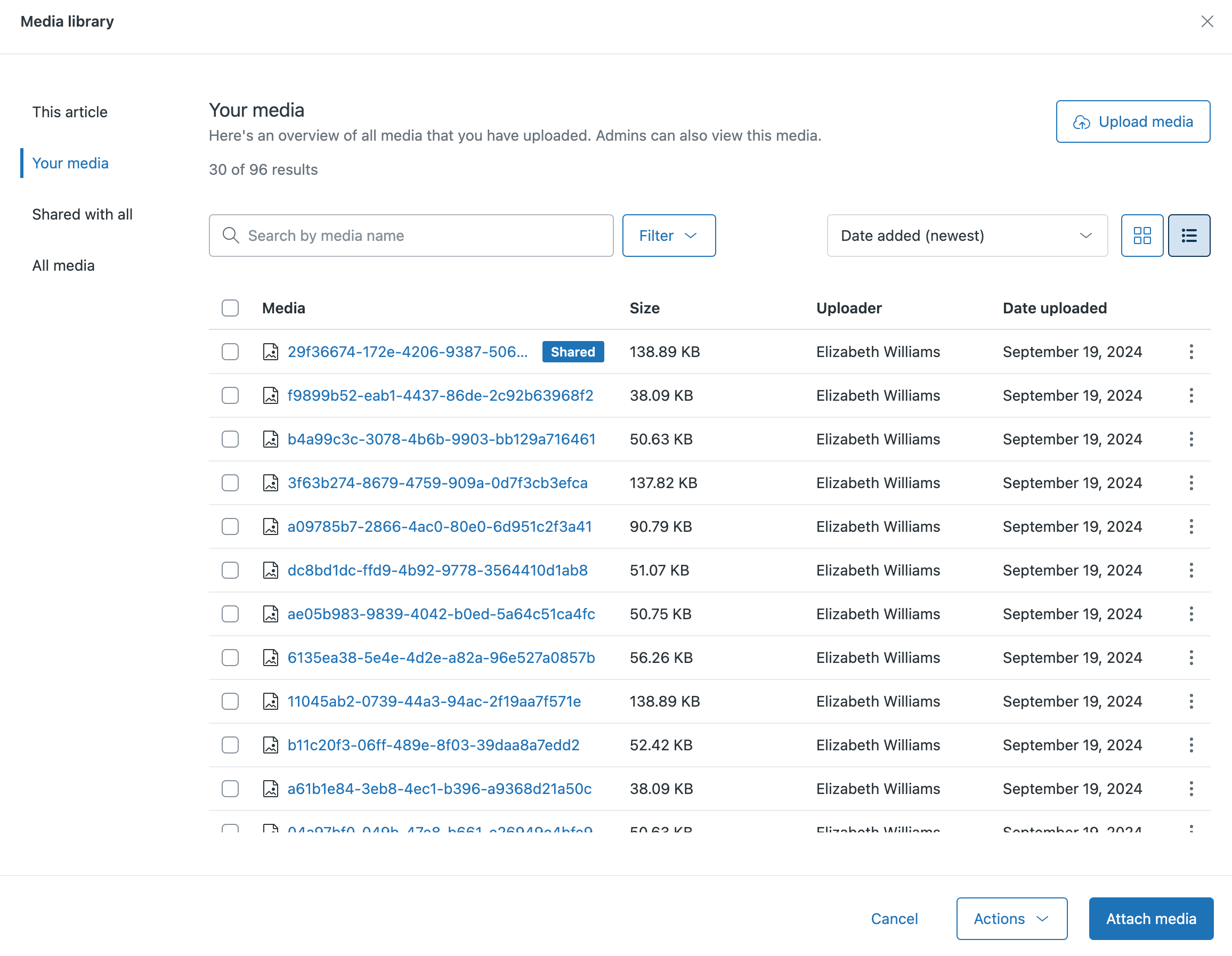Open the All media tab
The width and height of the screenshot is (1232, 956).
tap(63, 265)
